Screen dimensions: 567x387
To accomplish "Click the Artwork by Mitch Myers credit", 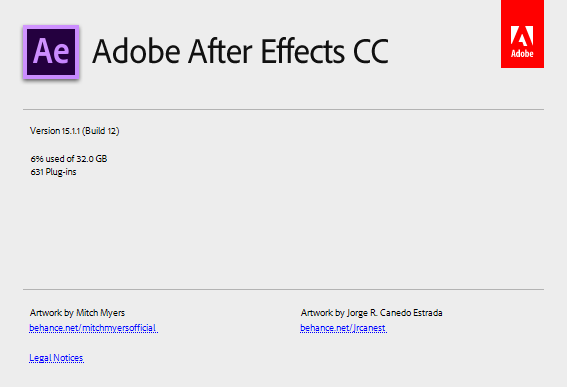I will [77, 313].
